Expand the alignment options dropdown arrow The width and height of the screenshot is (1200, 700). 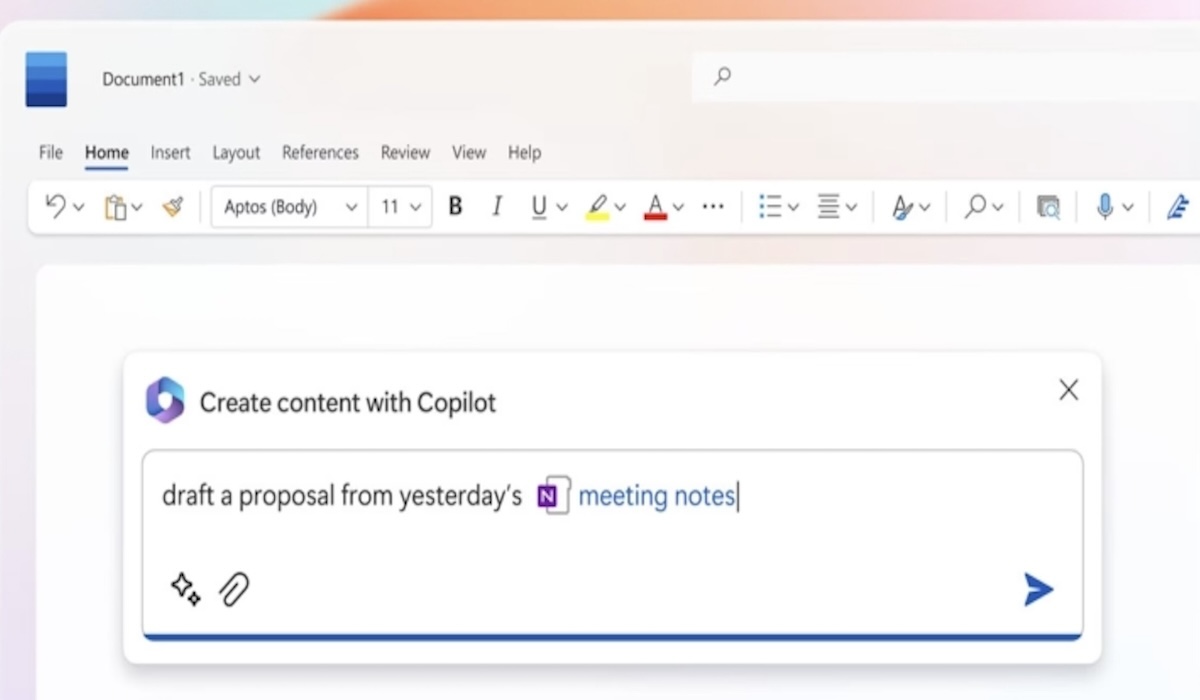point(851,208)
